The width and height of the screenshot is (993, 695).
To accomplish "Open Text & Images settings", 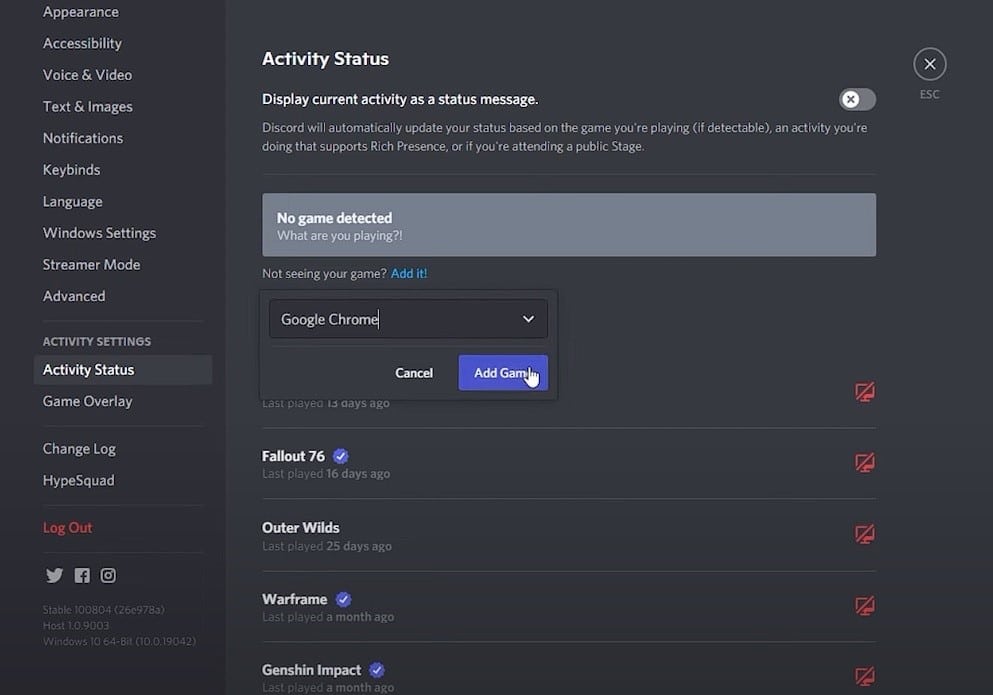I will point(87,106).
